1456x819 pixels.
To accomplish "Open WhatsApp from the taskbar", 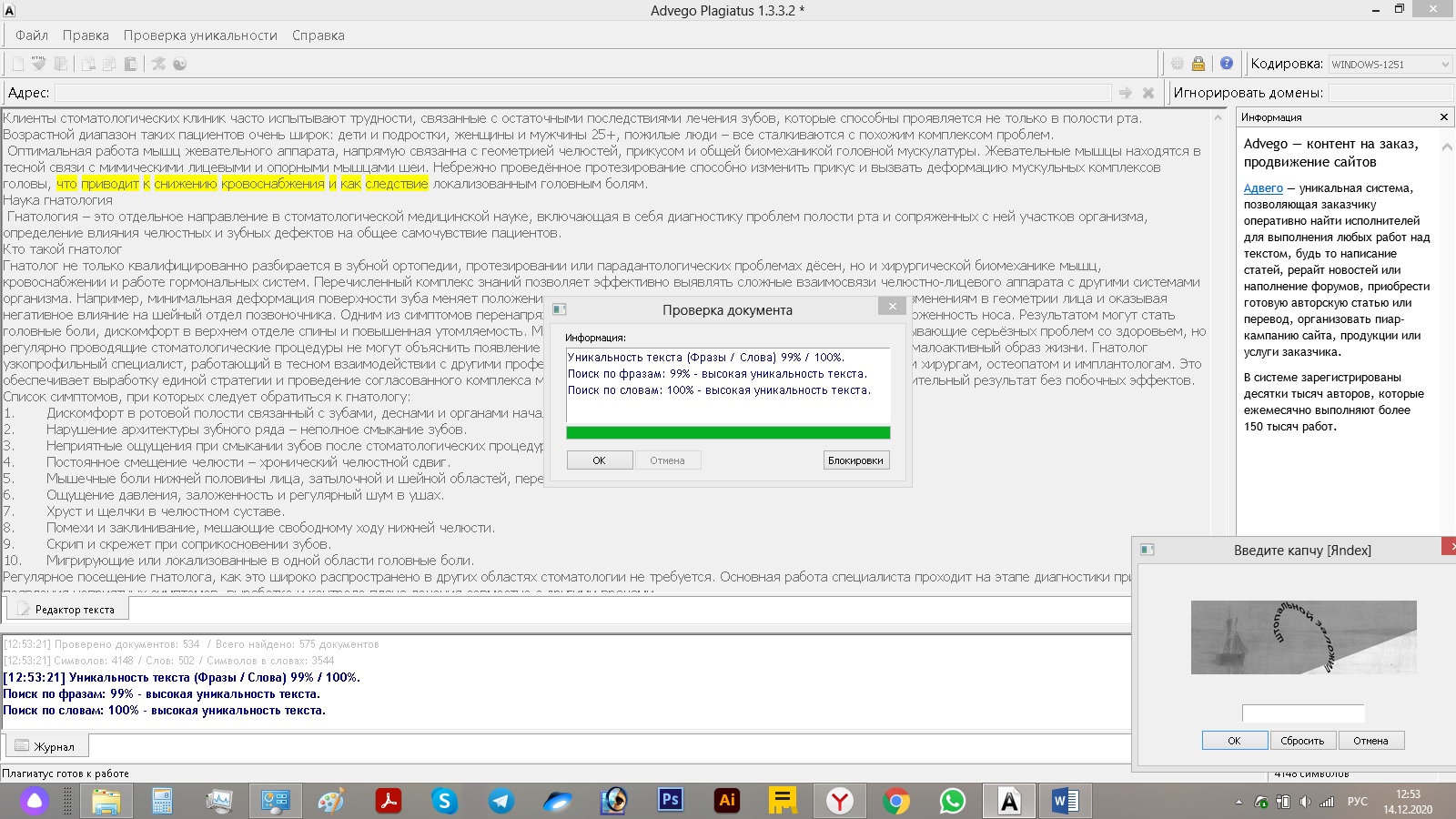I will pos(953,801).
